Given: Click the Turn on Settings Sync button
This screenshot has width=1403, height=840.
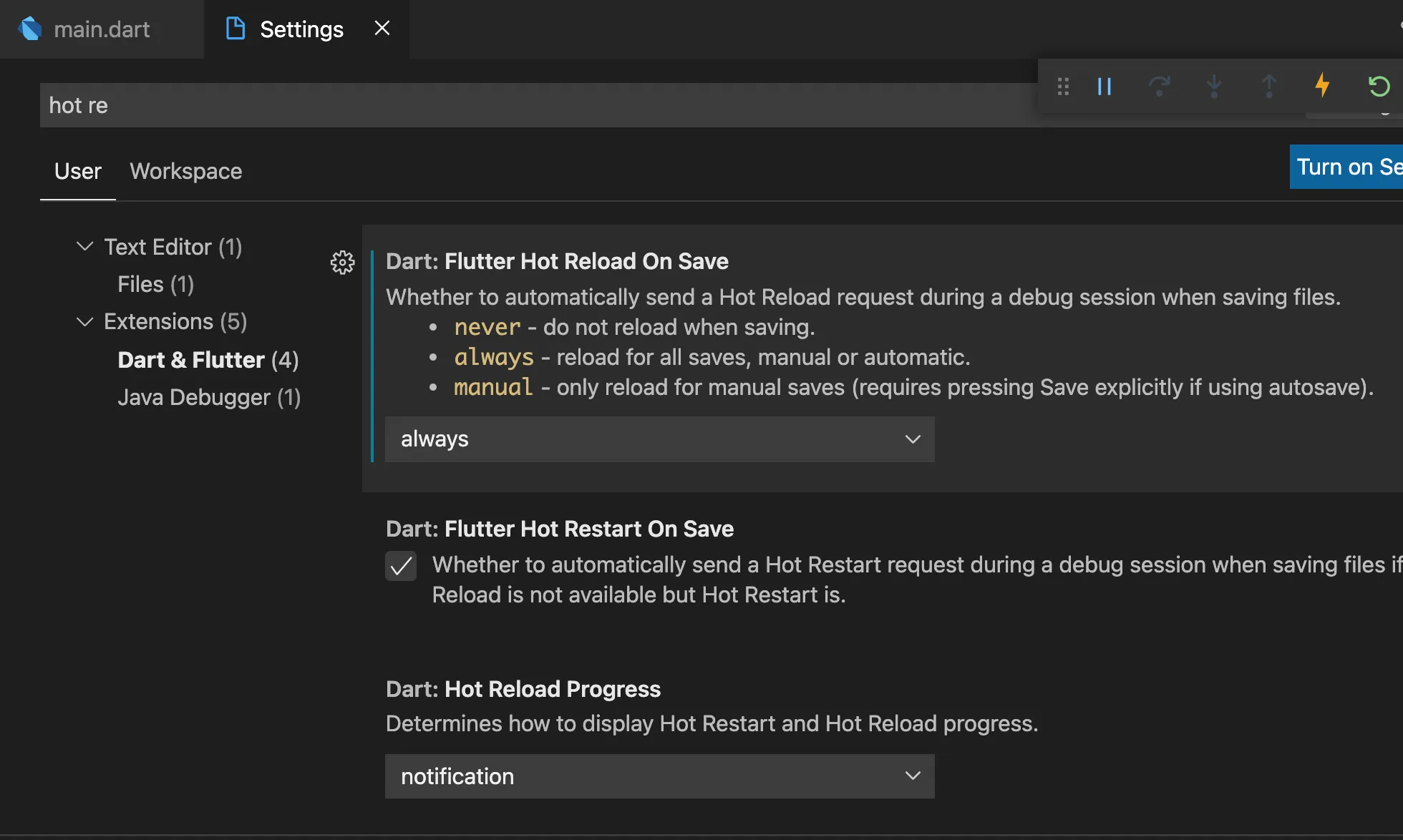Looking at the screenshot, I should [x=1346, y=167].
